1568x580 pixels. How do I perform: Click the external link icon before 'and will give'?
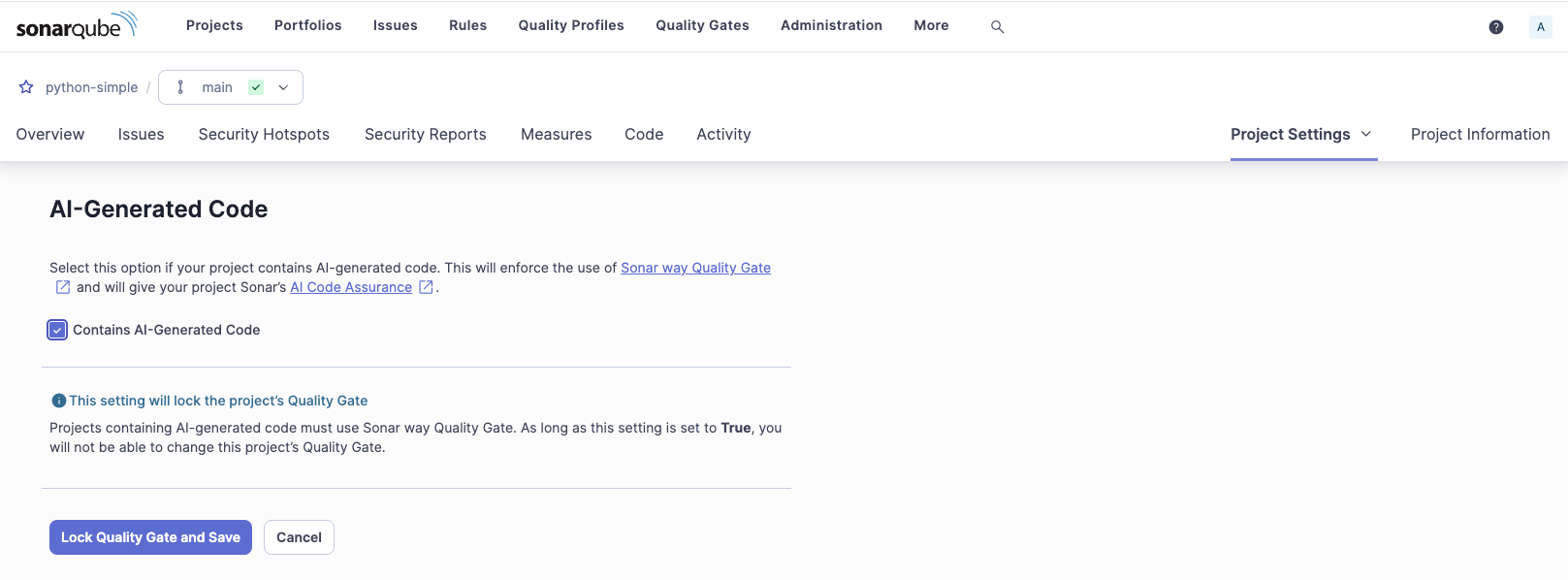pos(63,287)
